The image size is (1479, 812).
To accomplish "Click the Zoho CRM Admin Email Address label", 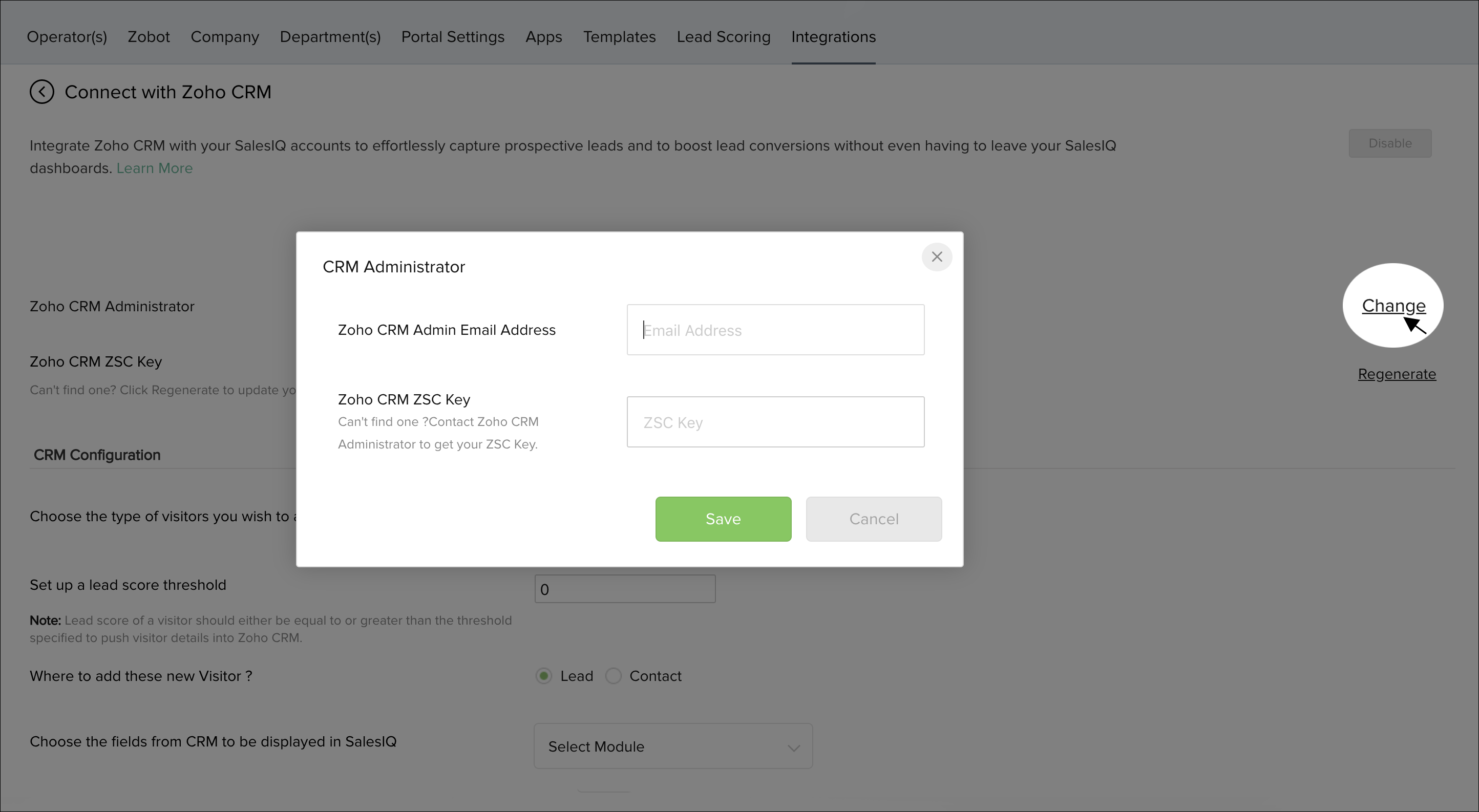I will tap(446, 330).
